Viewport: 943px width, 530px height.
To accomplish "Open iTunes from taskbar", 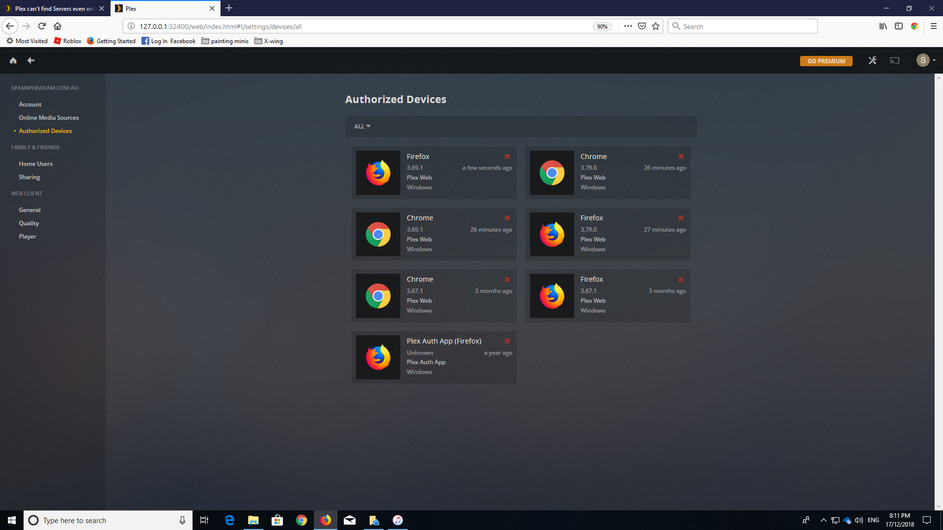I will 398,520.
